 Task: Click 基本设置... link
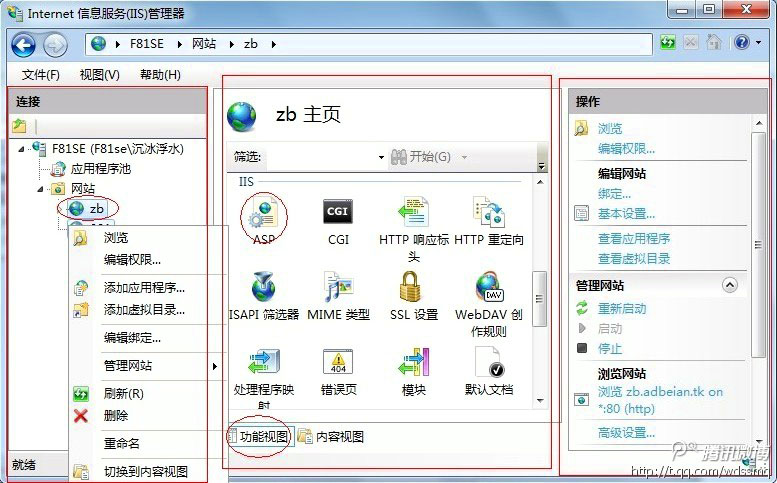click(626, 214)
